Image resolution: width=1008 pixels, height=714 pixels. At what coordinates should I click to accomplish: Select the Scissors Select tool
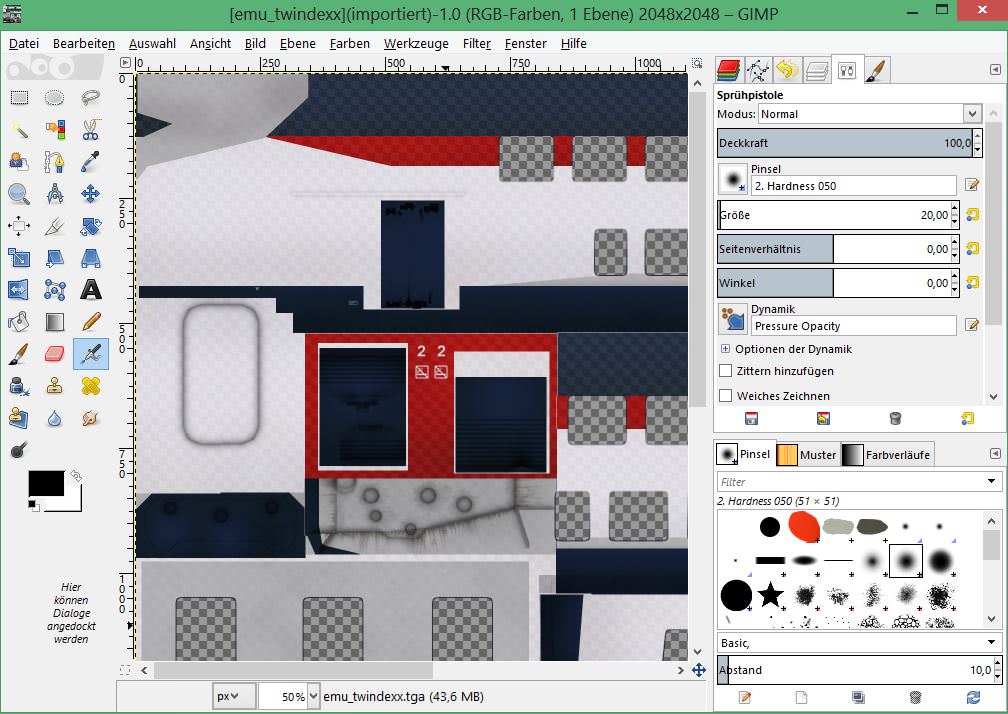[x=91, y=130]
